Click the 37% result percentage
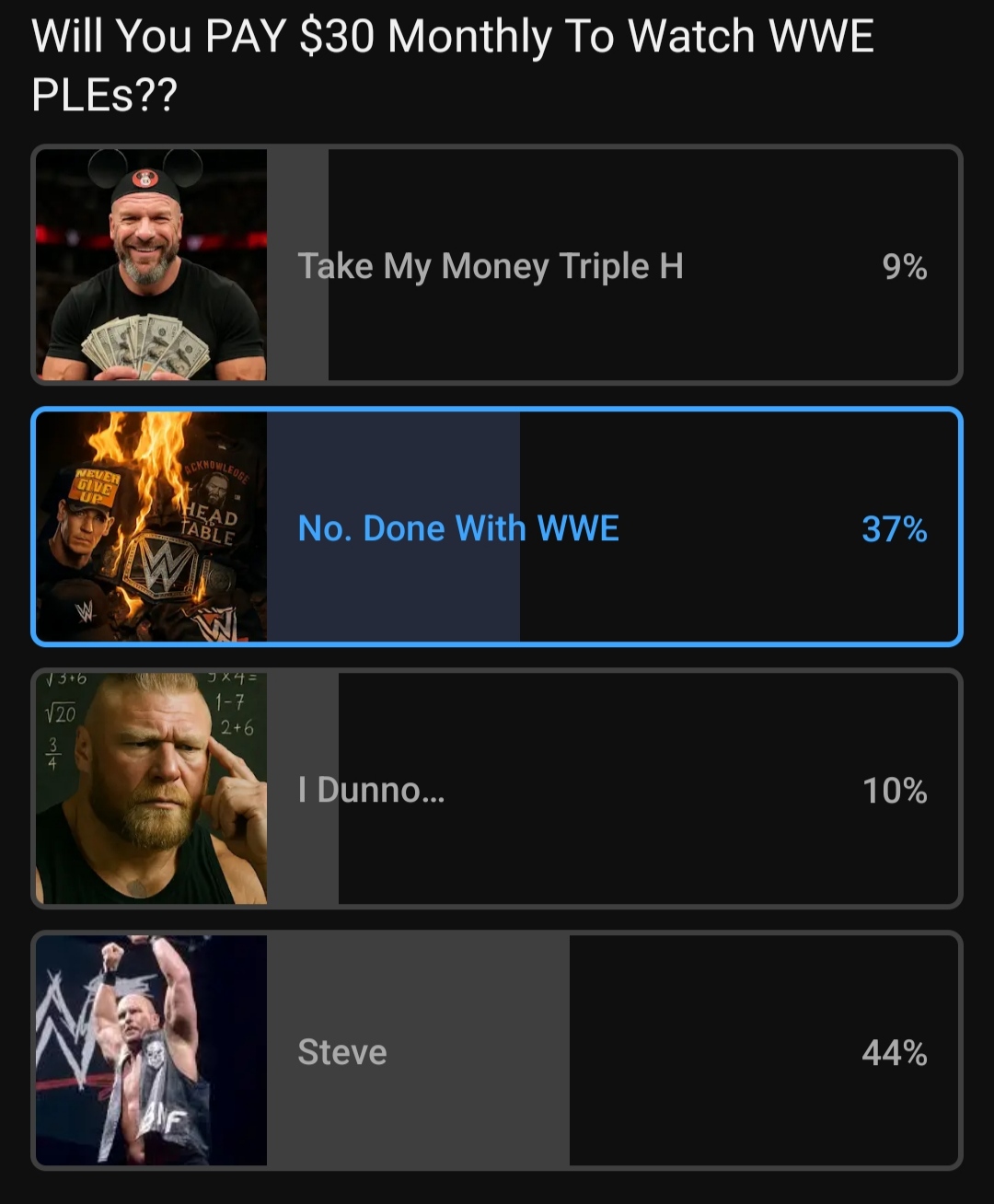 (x=894, y=529)
